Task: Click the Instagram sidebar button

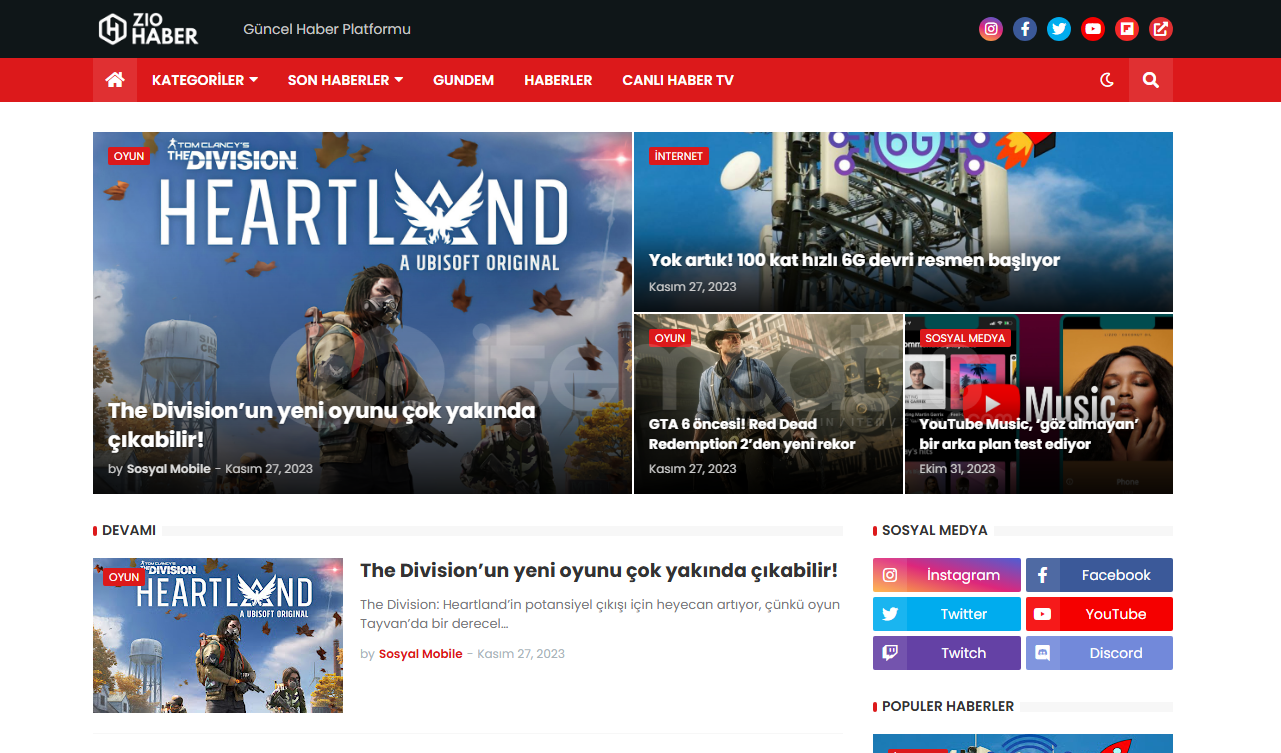Action: (947, 575)
